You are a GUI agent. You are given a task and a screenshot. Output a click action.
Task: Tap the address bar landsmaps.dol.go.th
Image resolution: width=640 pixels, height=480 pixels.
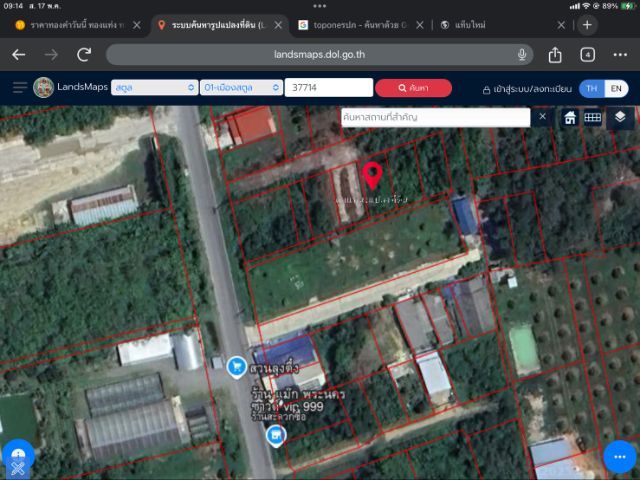click(320, 55)
